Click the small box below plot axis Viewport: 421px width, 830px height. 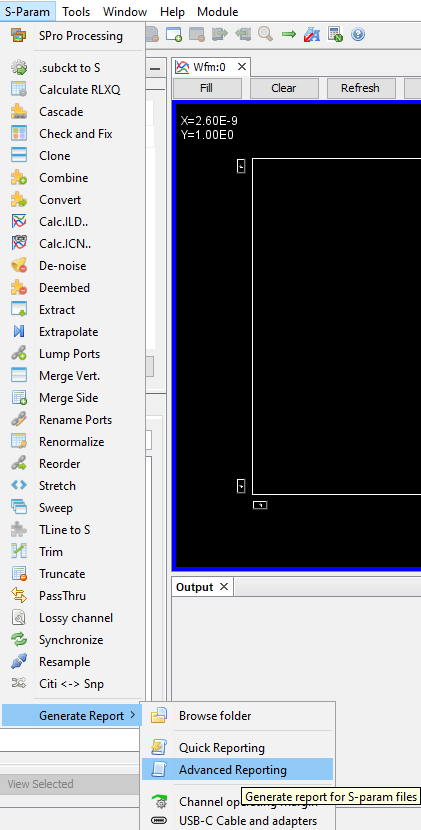tap(260, 505)
